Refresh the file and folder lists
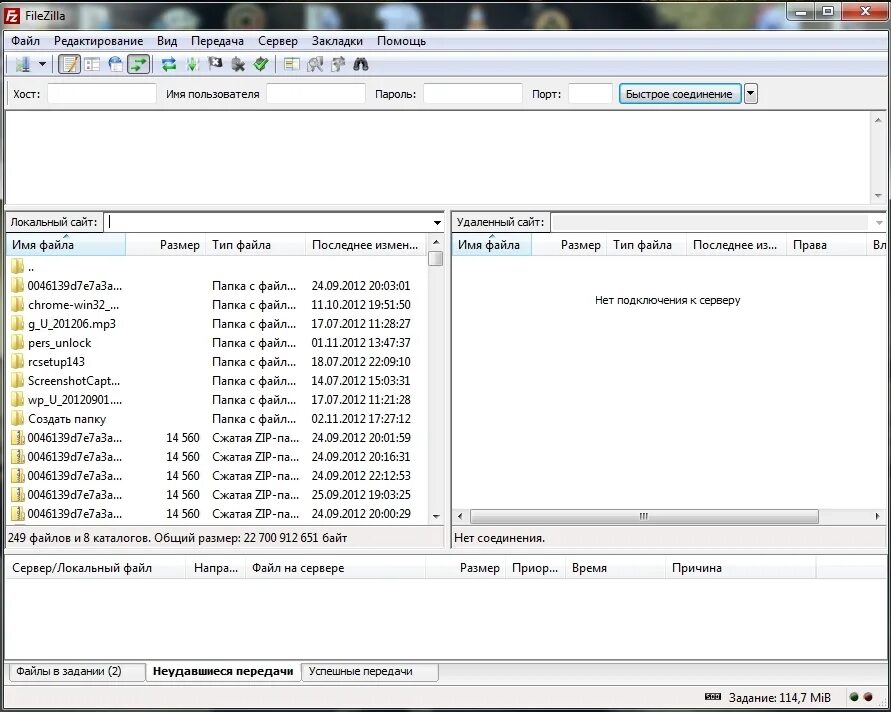The width and height of the screenshot is (891, 712). 169,64
